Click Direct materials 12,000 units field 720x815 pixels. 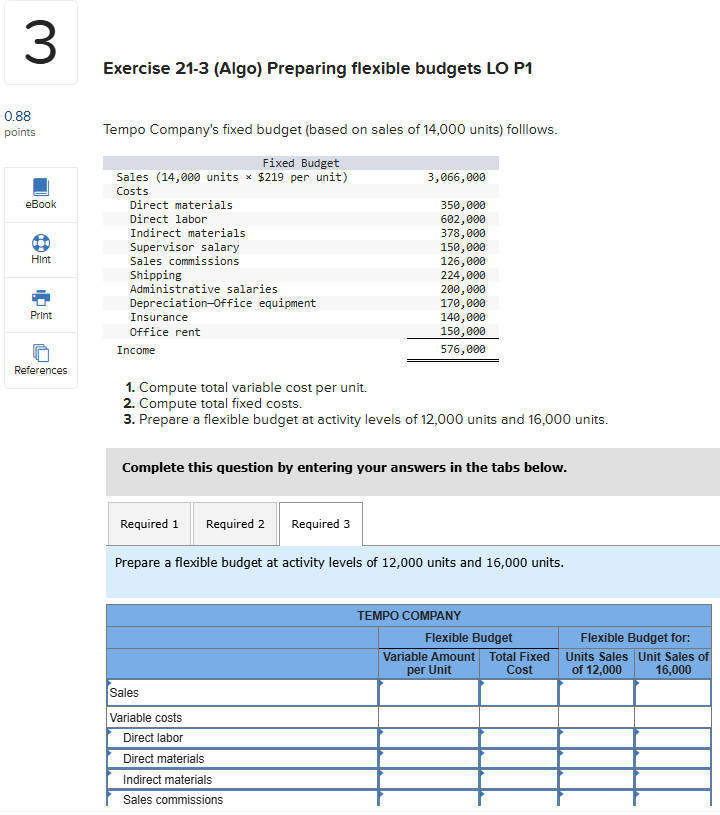pyautogui.click(x=597, y=759)
